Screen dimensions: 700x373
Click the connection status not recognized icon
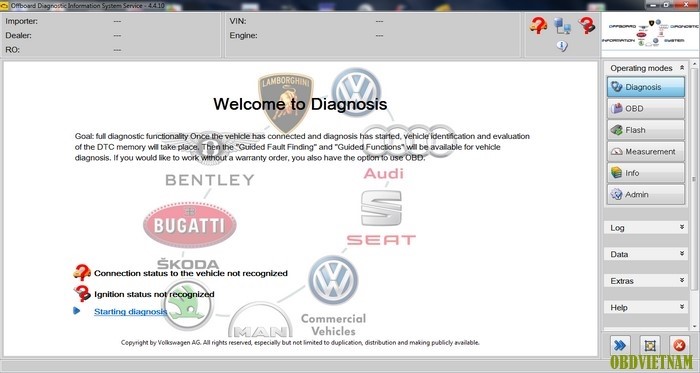pos(82,272)
